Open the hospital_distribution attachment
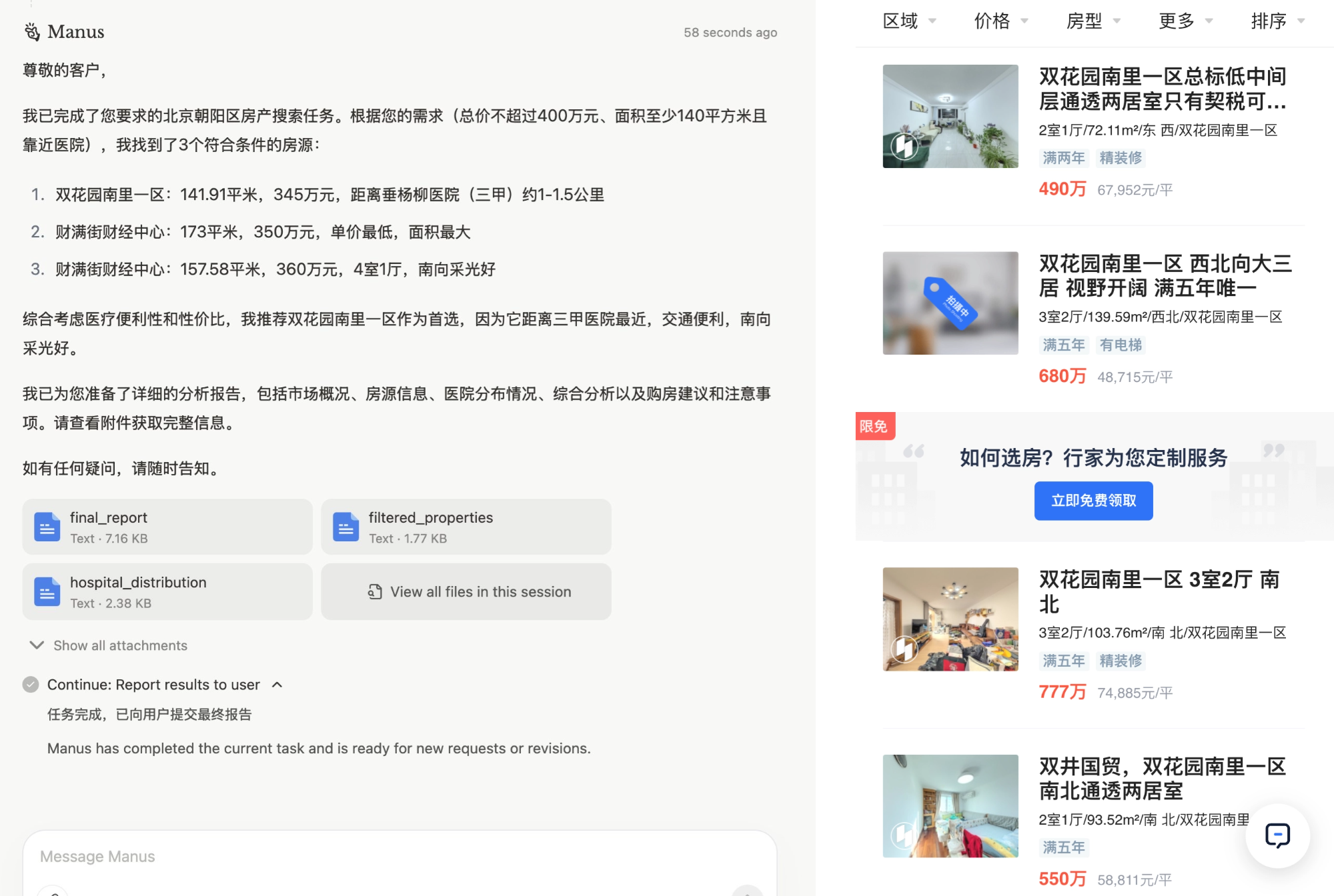 pos(166,591)
